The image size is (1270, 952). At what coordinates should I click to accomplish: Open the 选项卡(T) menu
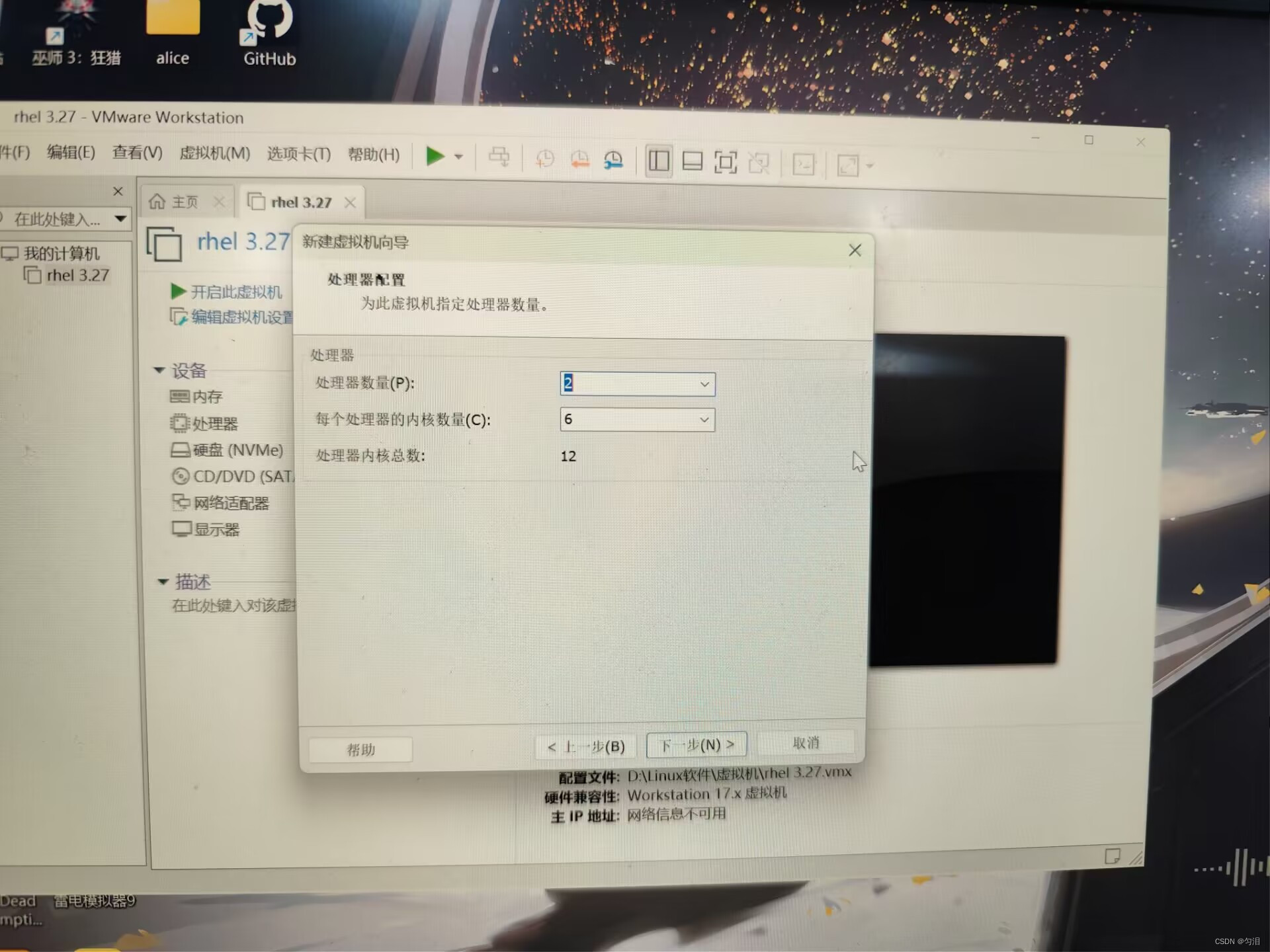pos(298,154)
